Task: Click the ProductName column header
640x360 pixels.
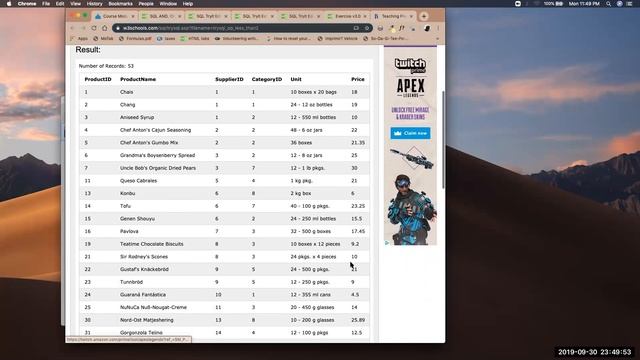Action: 138,79
